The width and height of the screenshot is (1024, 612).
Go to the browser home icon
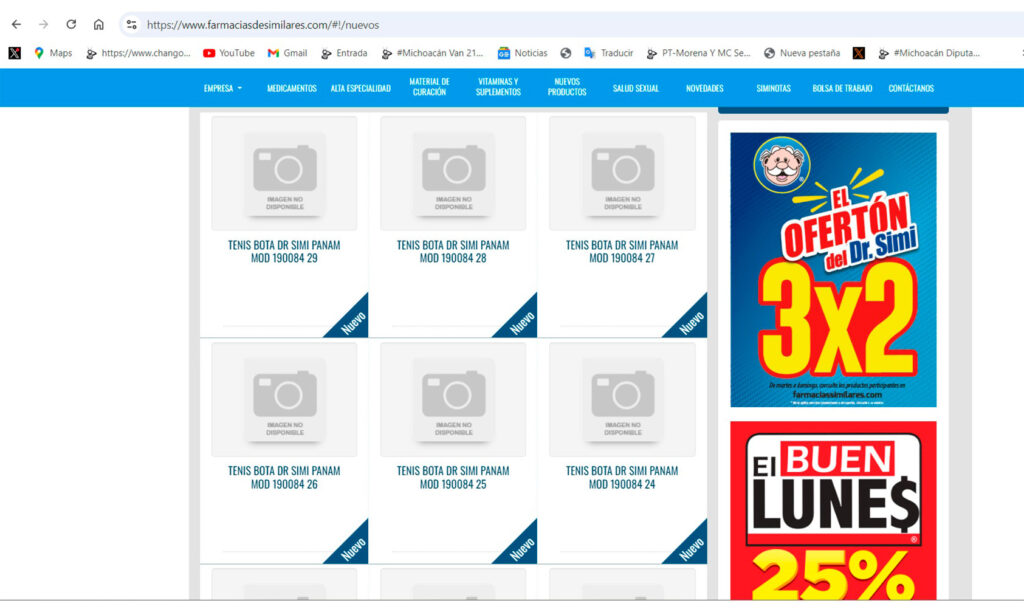coord(99,25)
